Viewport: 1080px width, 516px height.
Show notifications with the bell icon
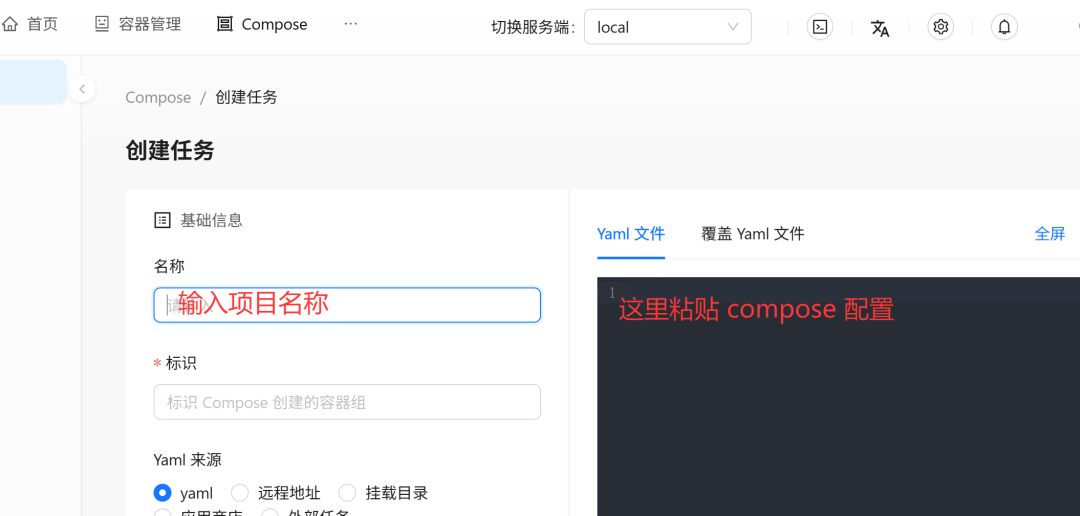(x=1004, y=27)
